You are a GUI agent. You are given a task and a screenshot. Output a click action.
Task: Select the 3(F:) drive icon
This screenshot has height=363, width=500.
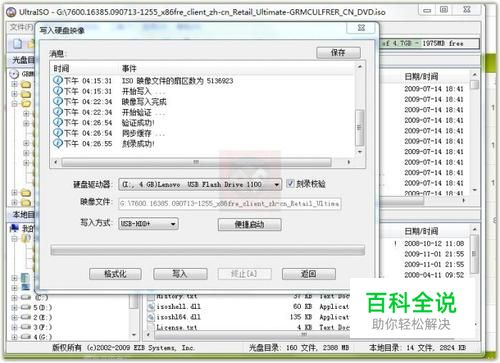click(x=26, y=327)
